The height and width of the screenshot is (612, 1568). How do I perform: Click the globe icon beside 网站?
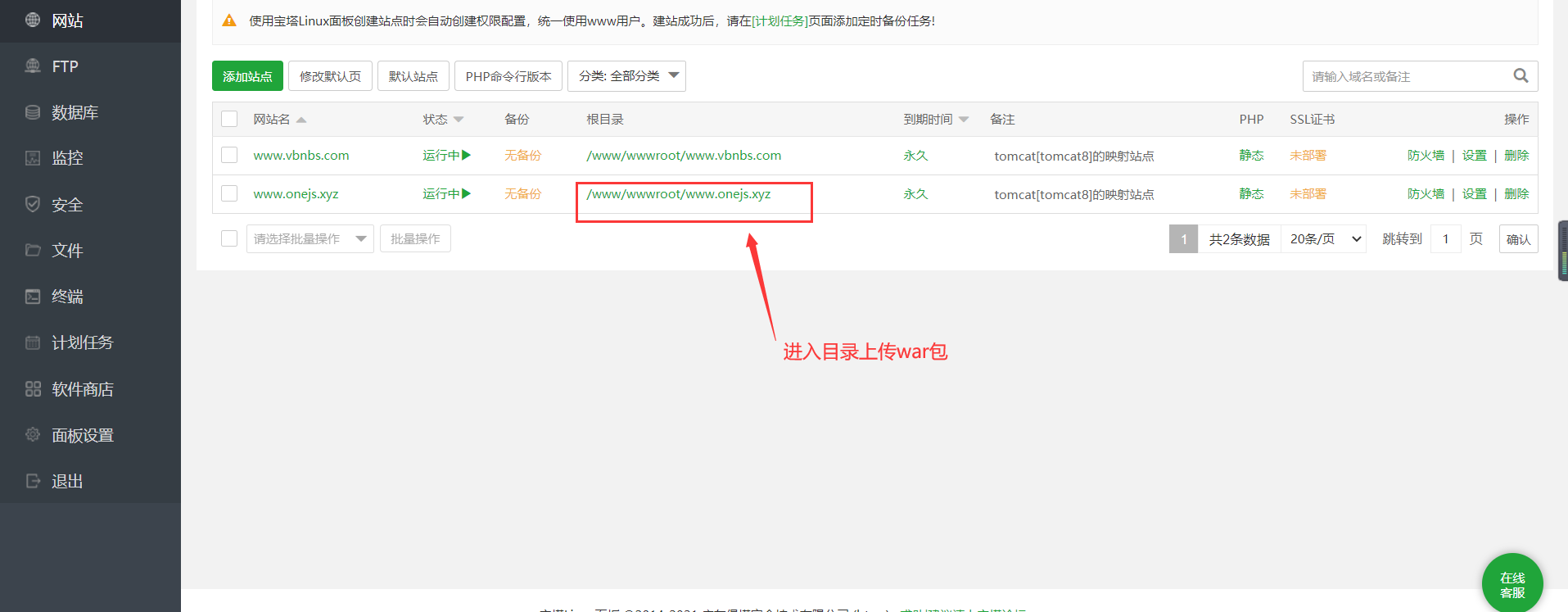click(x=33, y=20)
